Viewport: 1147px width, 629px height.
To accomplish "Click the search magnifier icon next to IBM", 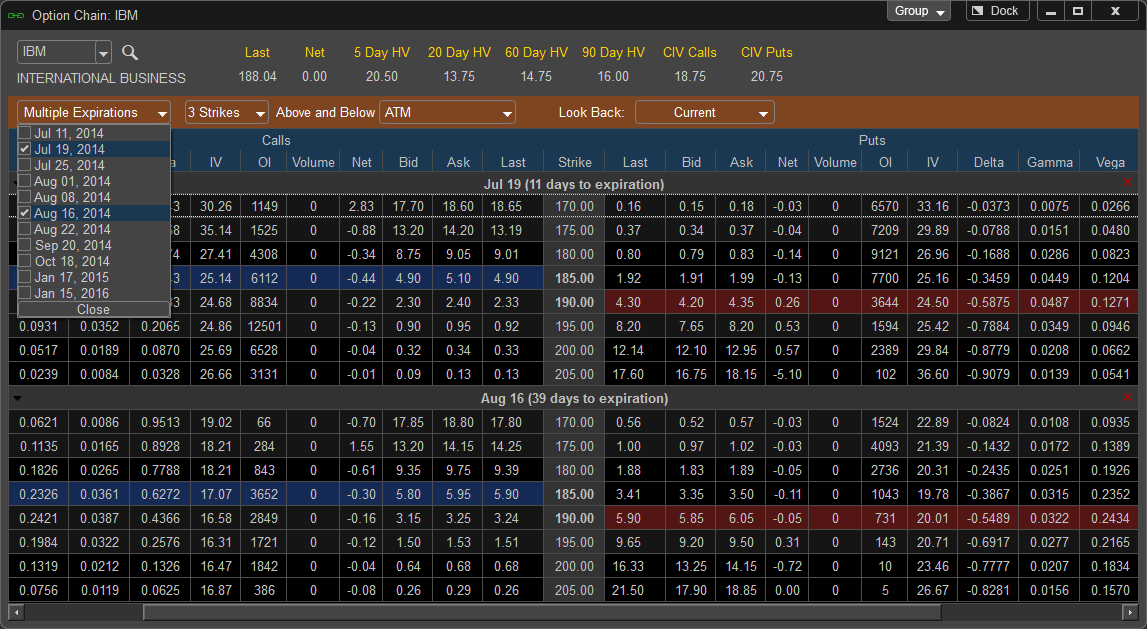I will [129, 52].
